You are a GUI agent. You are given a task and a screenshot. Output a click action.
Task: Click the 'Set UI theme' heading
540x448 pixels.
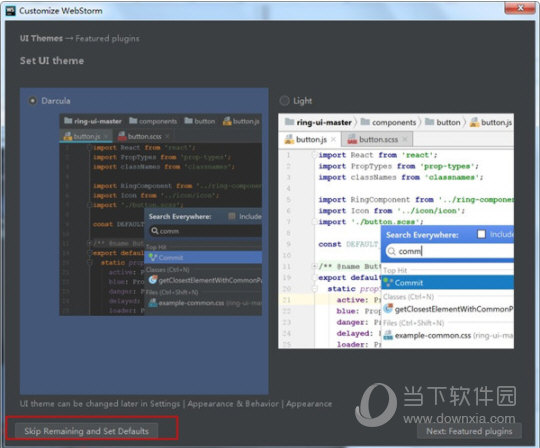coord(52,61)
